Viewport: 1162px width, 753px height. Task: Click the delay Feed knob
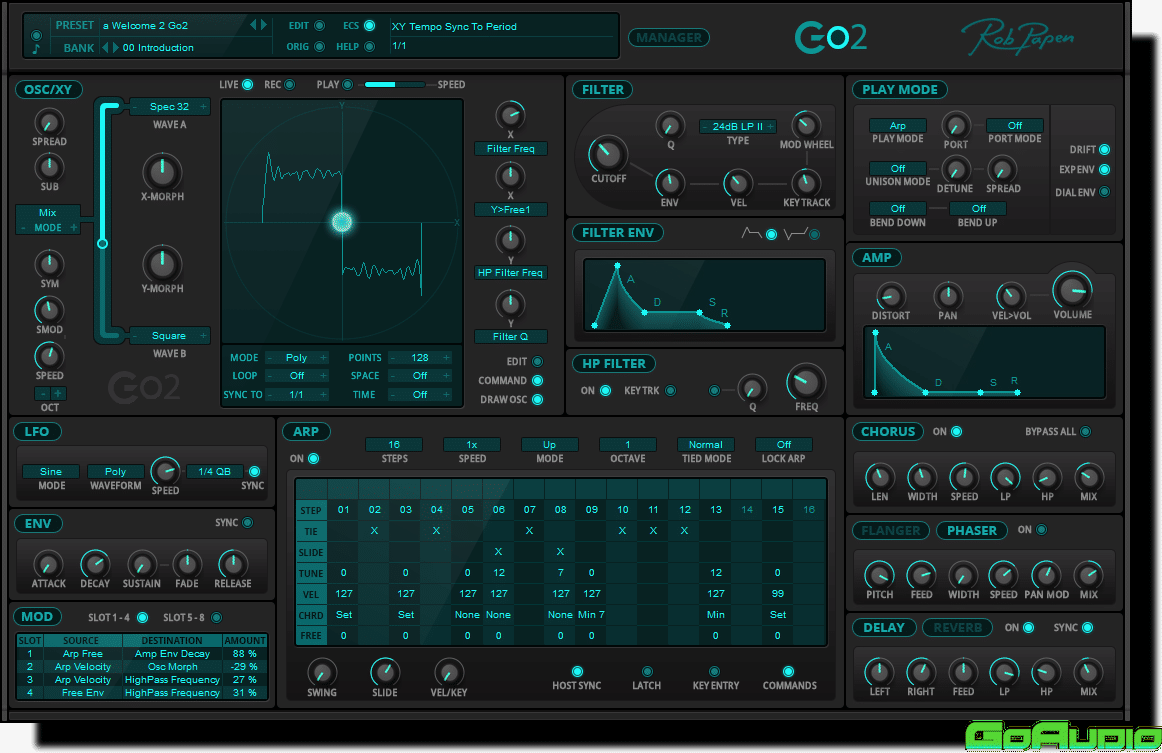[x=963, y=672]
